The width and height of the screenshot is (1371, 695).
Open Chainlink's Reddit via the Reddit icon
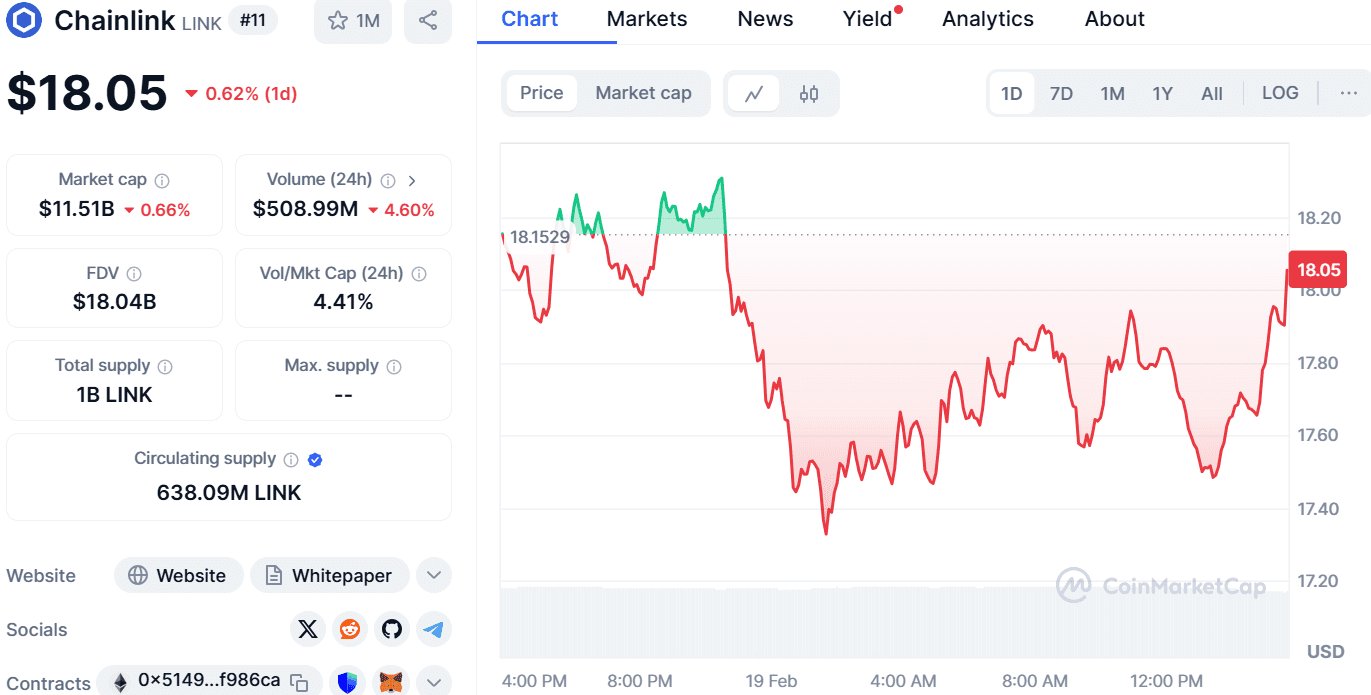[349, 629]
